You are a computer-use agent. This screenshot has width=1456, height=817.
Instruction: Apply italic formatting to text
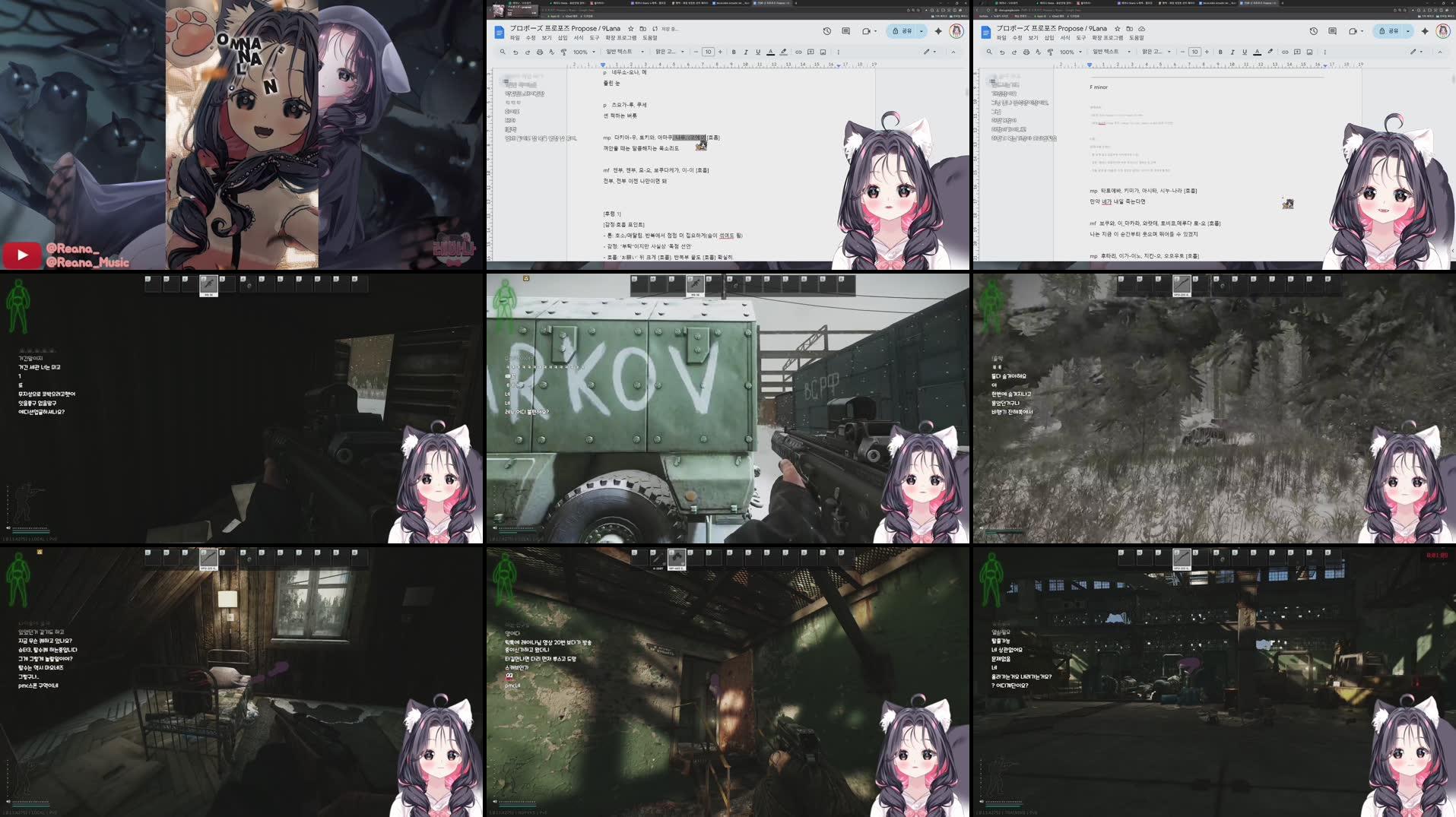pyautogui.click(x=745, y=52)
